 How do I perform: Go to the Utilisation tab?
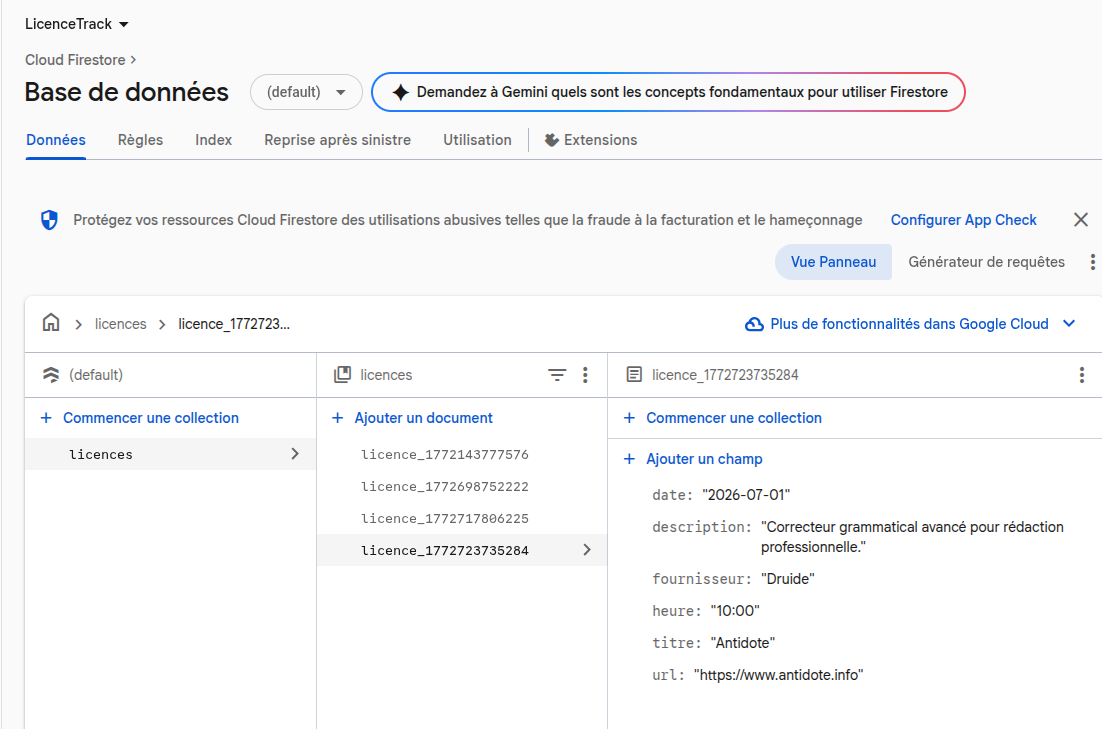coord(477,140)
